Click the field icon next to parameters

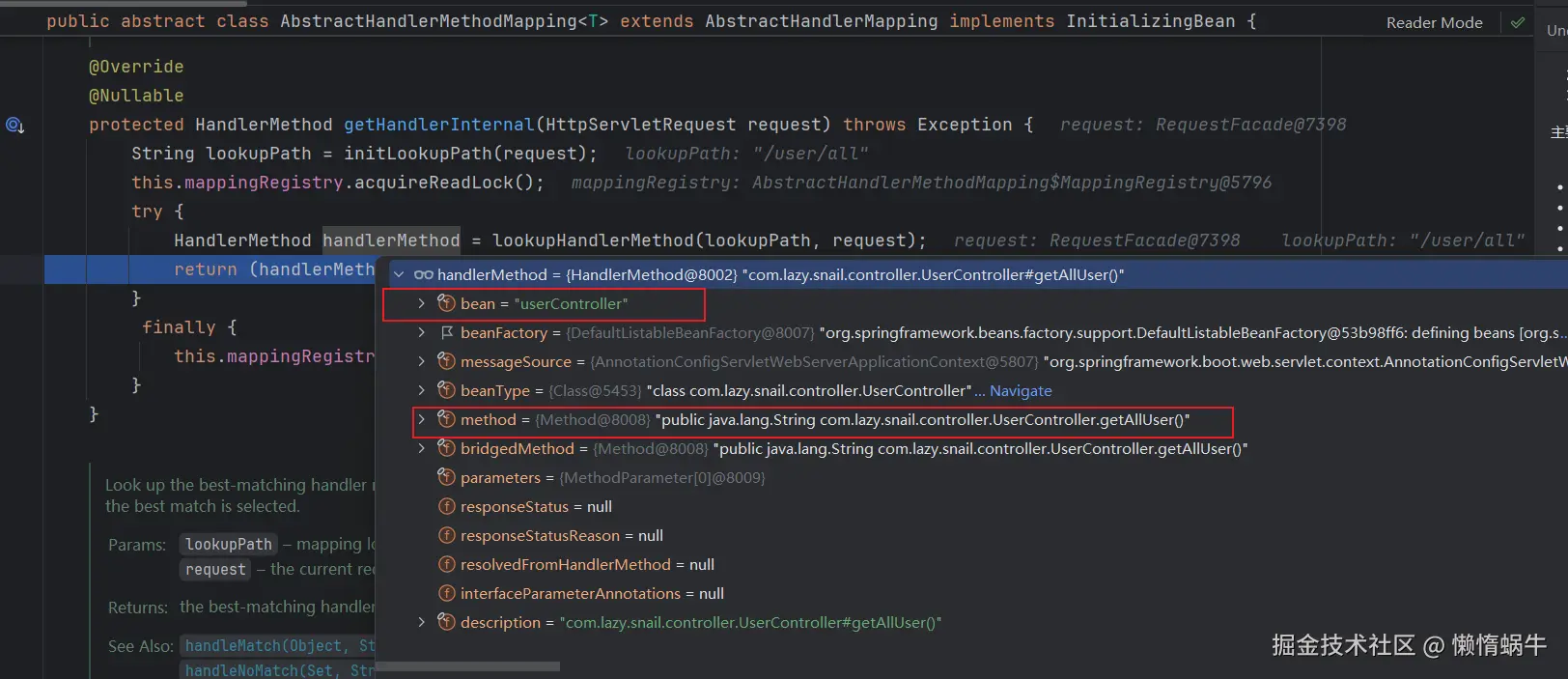coord(446,477)
